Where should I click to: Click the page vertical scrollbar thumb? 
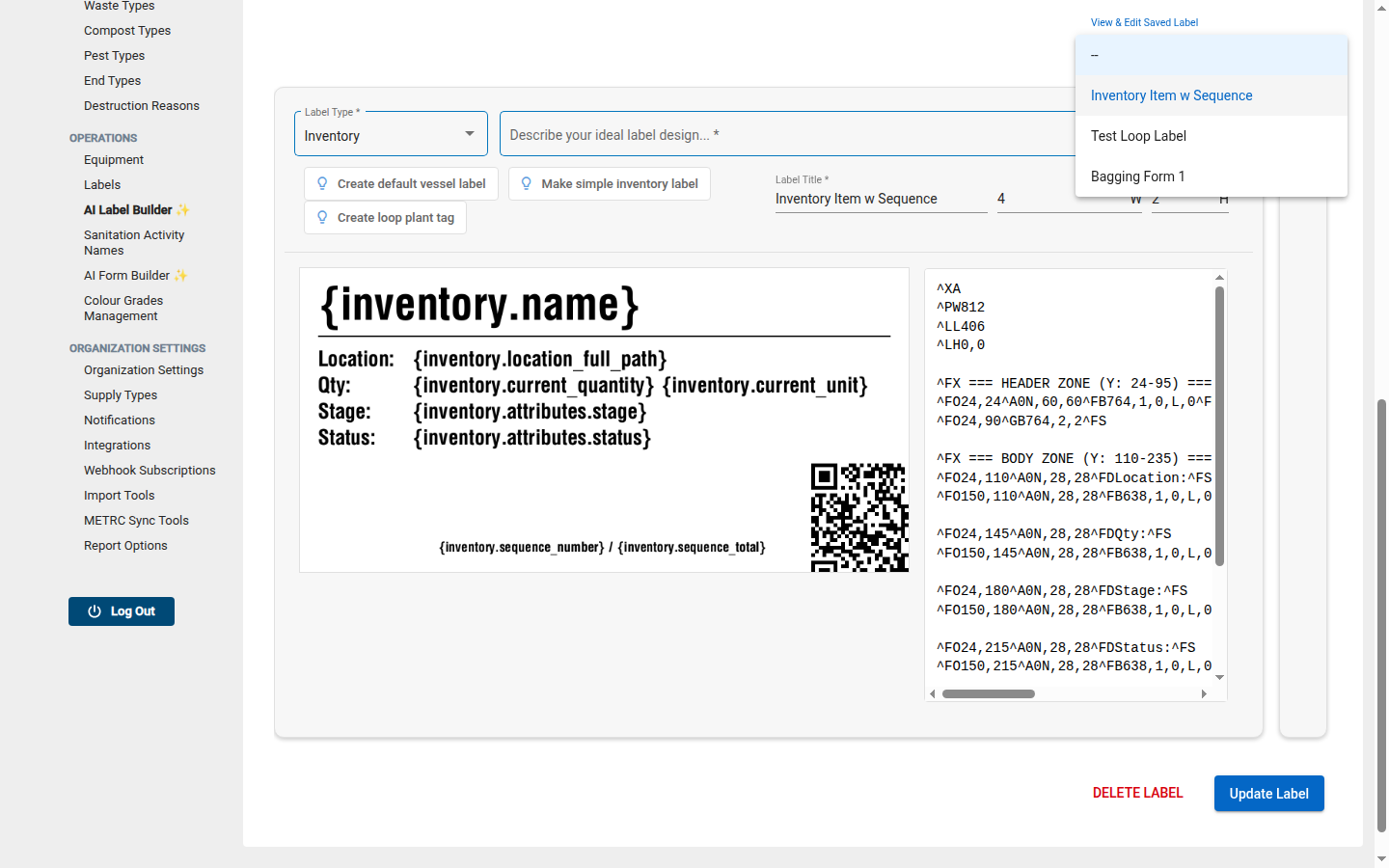[x=1382, y=614]
